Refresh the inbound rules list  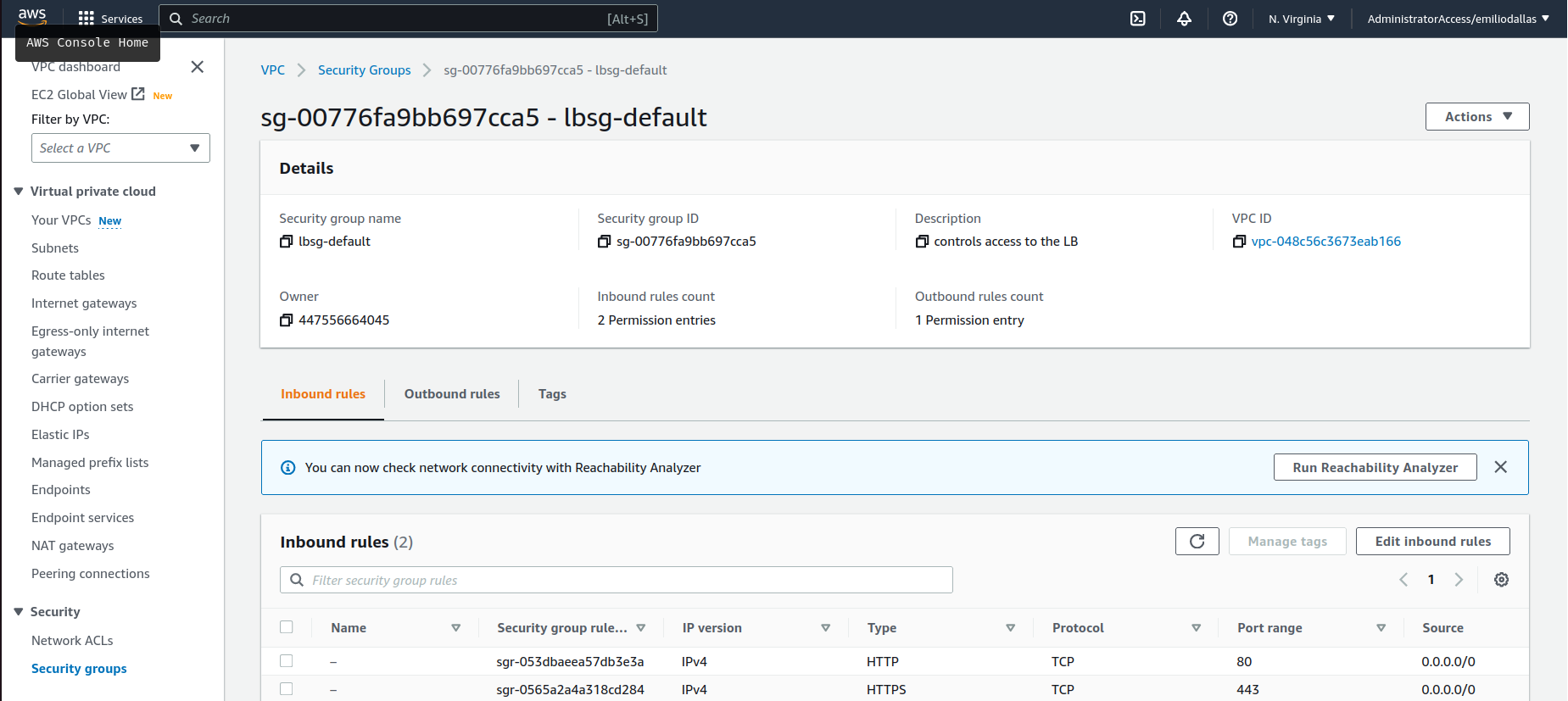(1197, 542)
